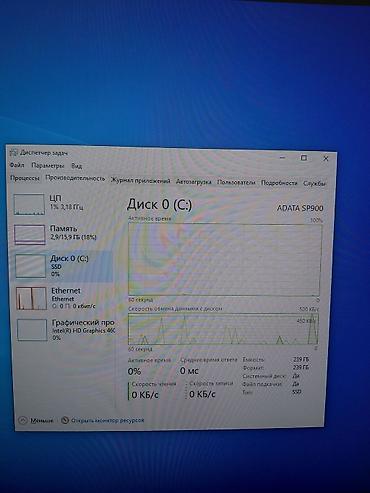Click the write speed 0 КБ/с value
The image size is (370, 493).
202,394
